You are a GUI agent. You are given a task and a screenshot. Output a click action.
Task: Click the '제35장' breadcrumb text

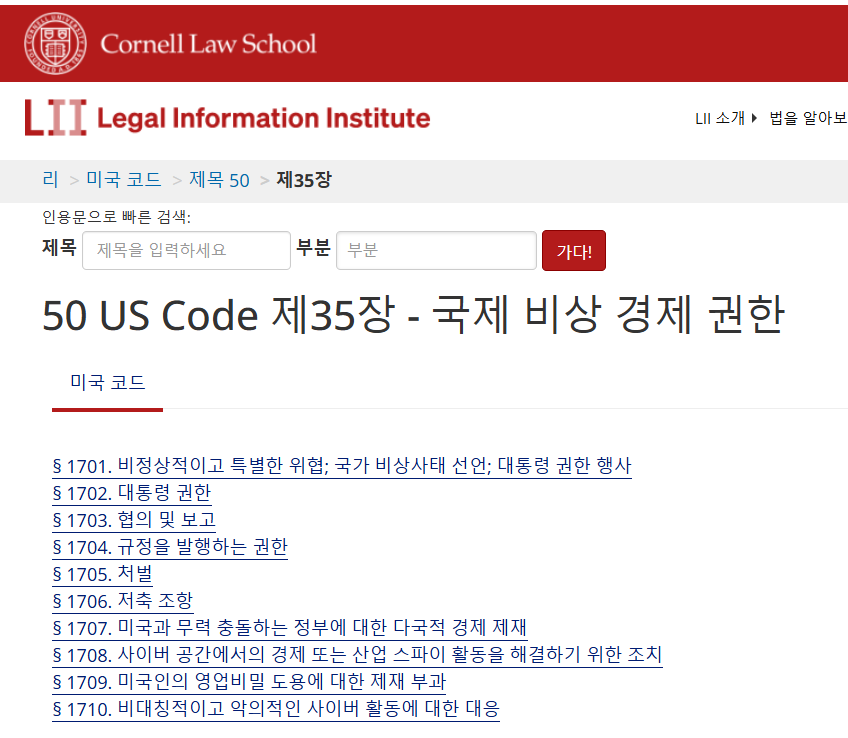[304, 179]
